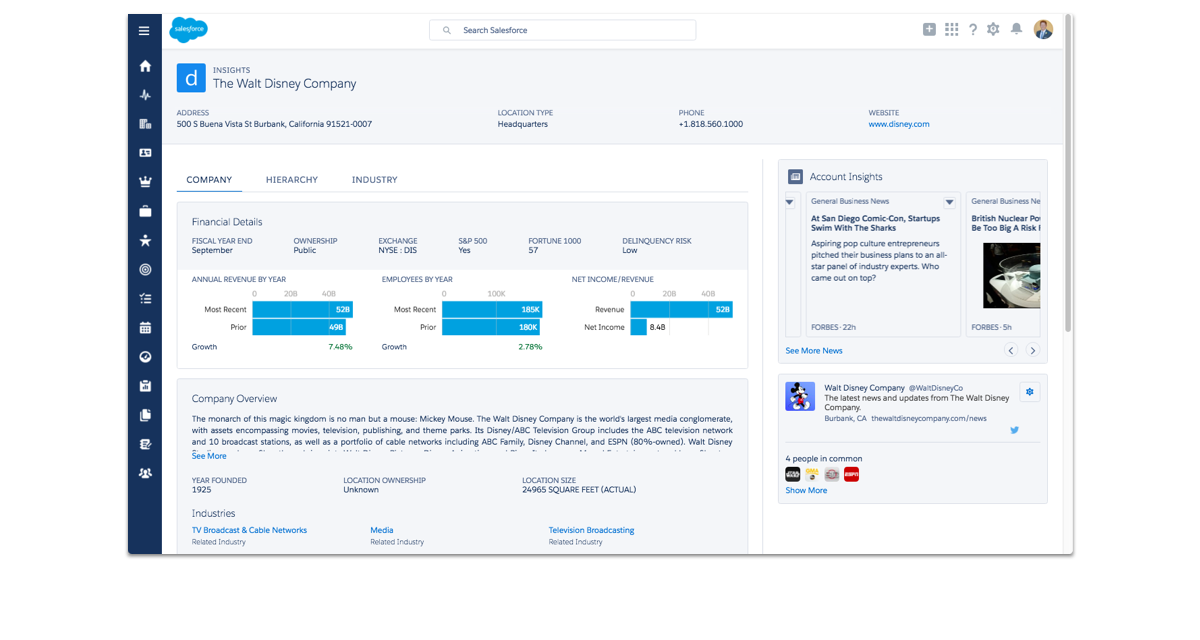Go to Home in the sidebar
Viewport: 1200px width, 640px height.
coord(145,66)
